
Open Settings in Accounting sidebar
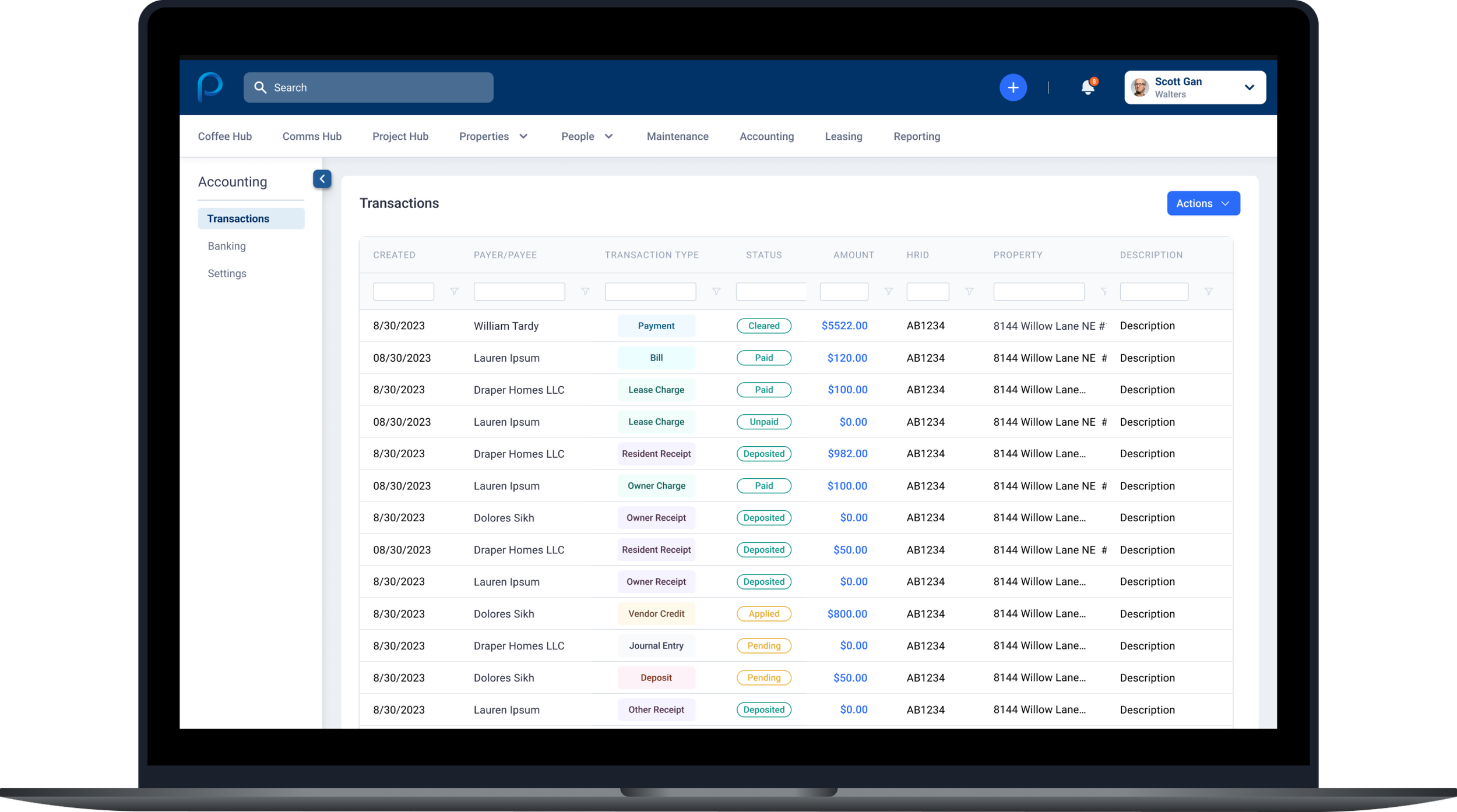click(227, 273)
